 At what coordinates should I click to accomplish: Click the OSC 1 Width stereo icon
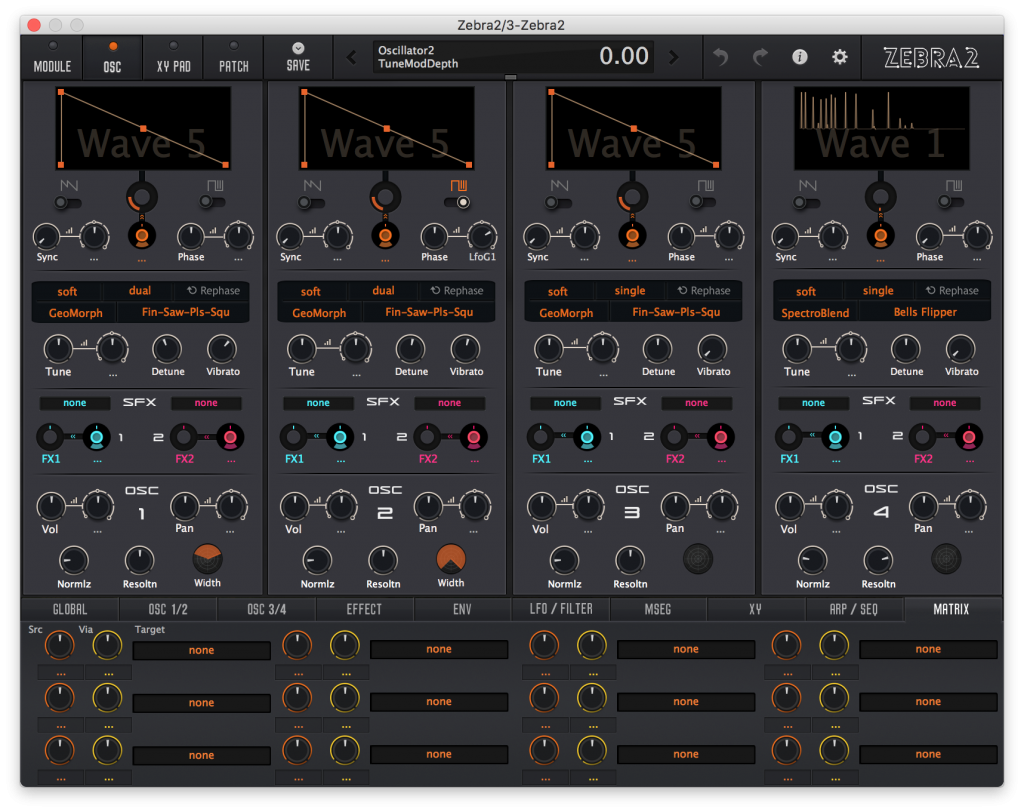[x=208, y=559]
